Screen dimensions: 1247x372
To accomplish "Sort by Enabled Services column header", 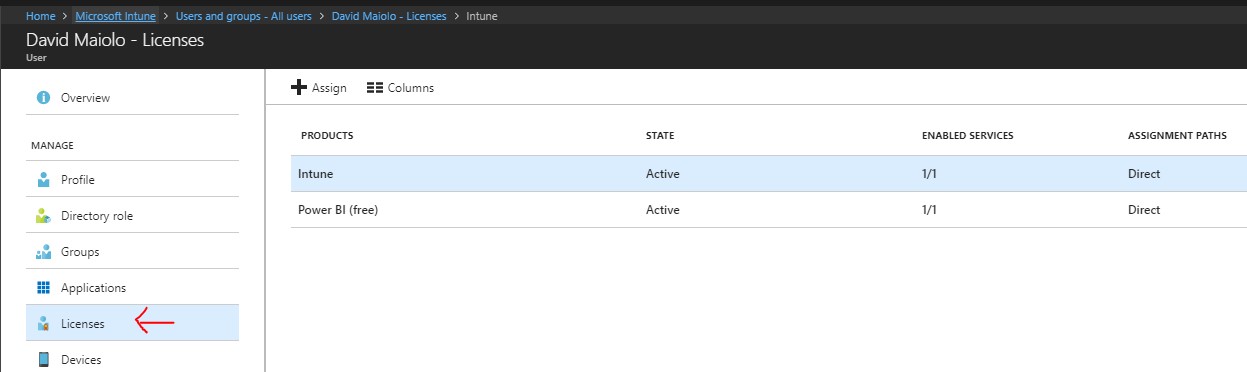I will [x=968, y=135].
